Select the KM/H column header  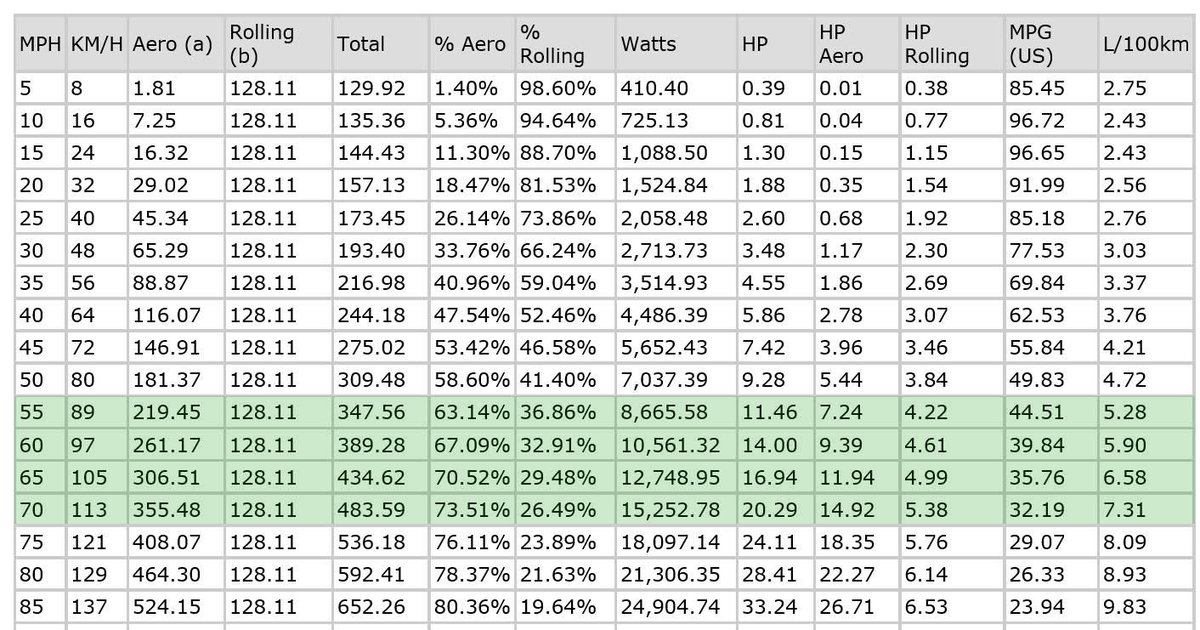[96, 44]
